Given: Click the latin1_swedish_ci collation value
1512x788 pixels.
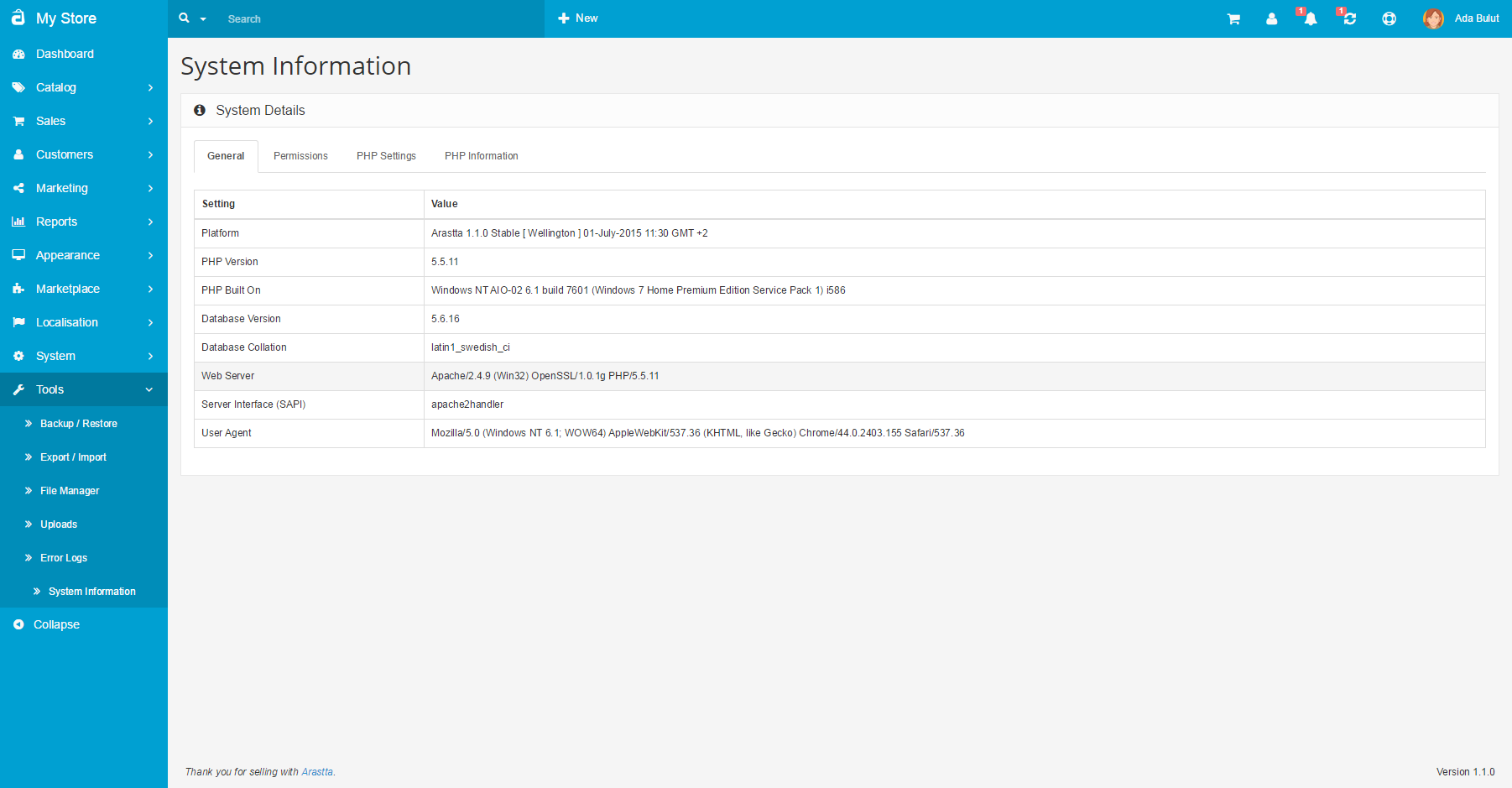Looking at the screenshot, I should pyautogui.click(x=471, y=347).
